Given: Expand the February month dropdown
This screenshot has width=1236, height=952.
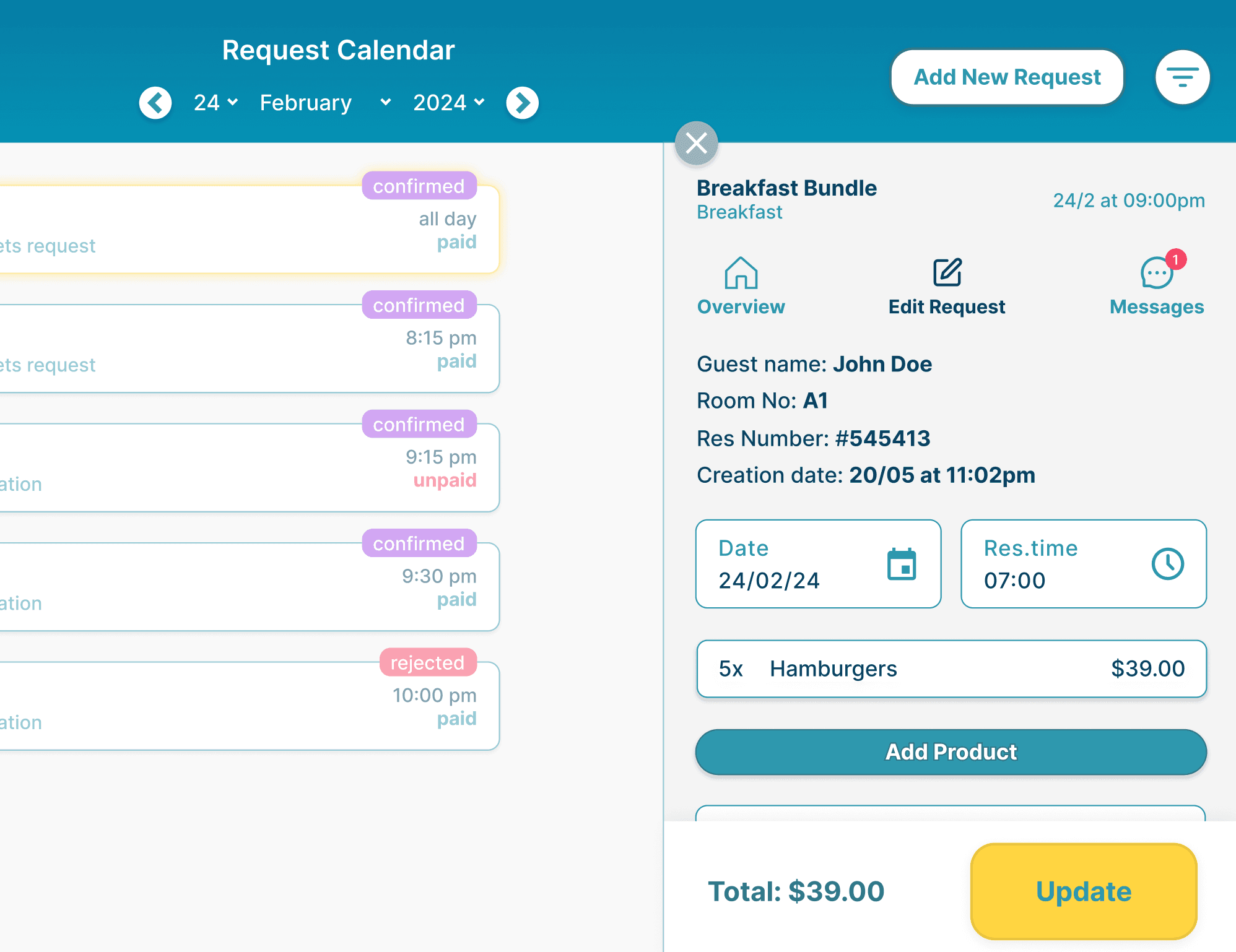Looking at the screenshot, I should (x=325, y=103).
